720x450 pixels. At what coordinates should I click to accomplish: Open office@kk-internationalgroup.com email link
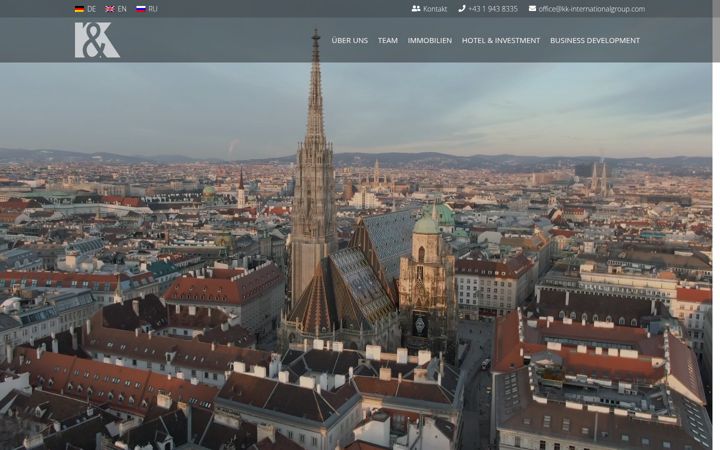[591, 9]
